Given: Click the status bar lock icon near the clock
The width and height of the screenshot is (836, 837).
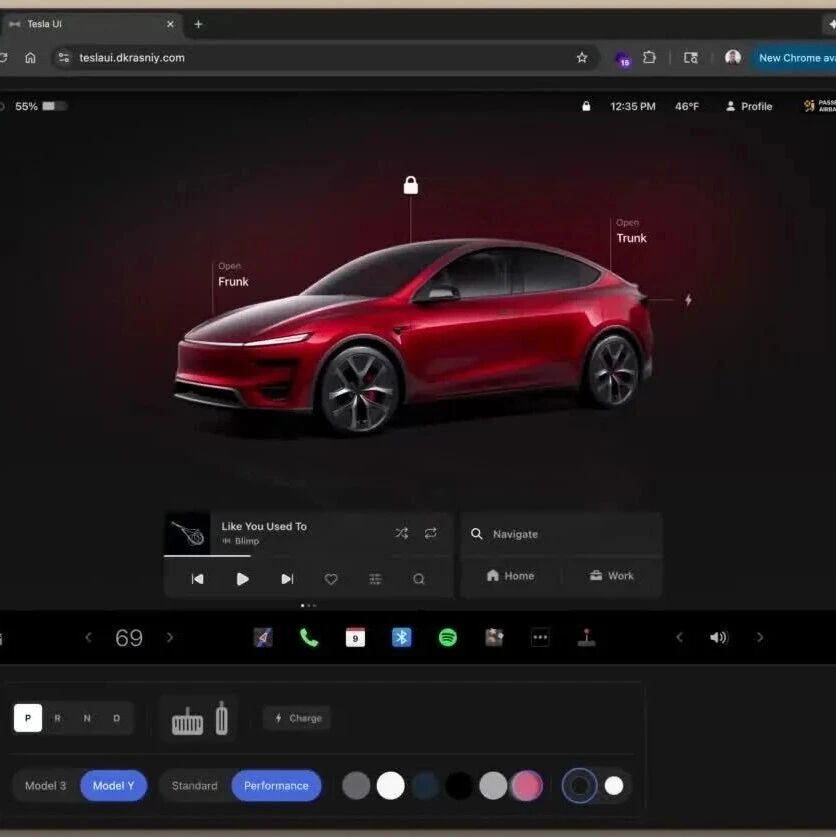Looking at the screenshot, I should (x=586, y=106).
